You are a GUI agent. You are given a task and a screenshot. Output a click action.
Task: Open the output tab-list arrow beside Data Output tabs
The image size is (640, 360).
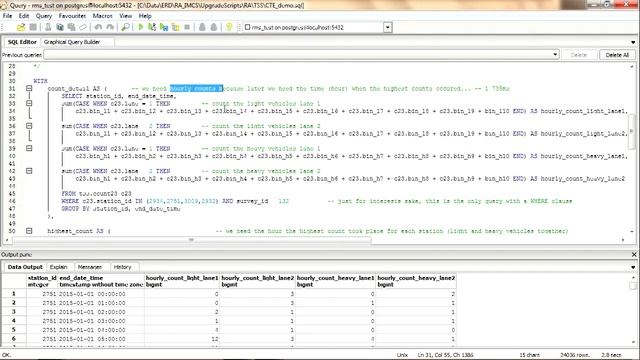(x=633, y=267)
